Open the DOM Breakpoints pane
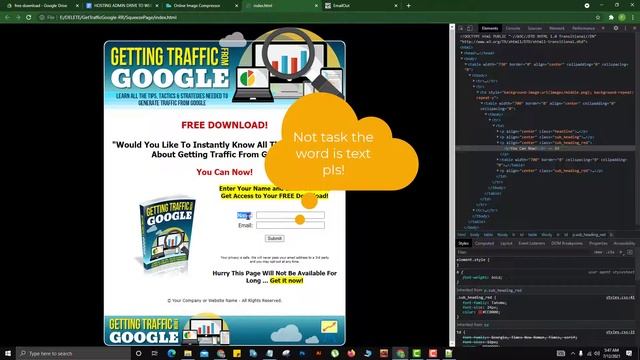640x360 pixels. tap(567, 243)
